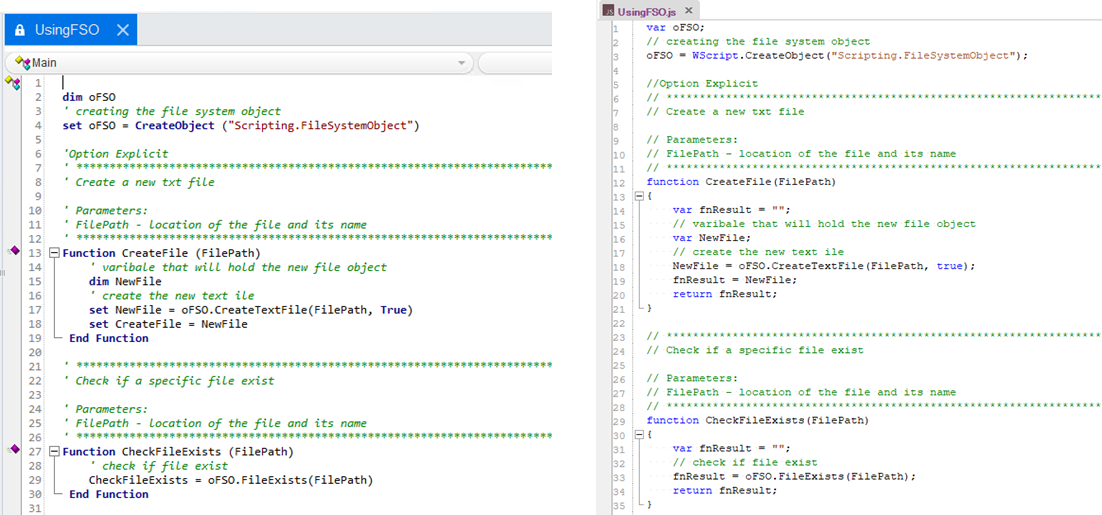Close the UsingFSO tab with X
Screen dimensions: 1102x515
coord(123,30)
